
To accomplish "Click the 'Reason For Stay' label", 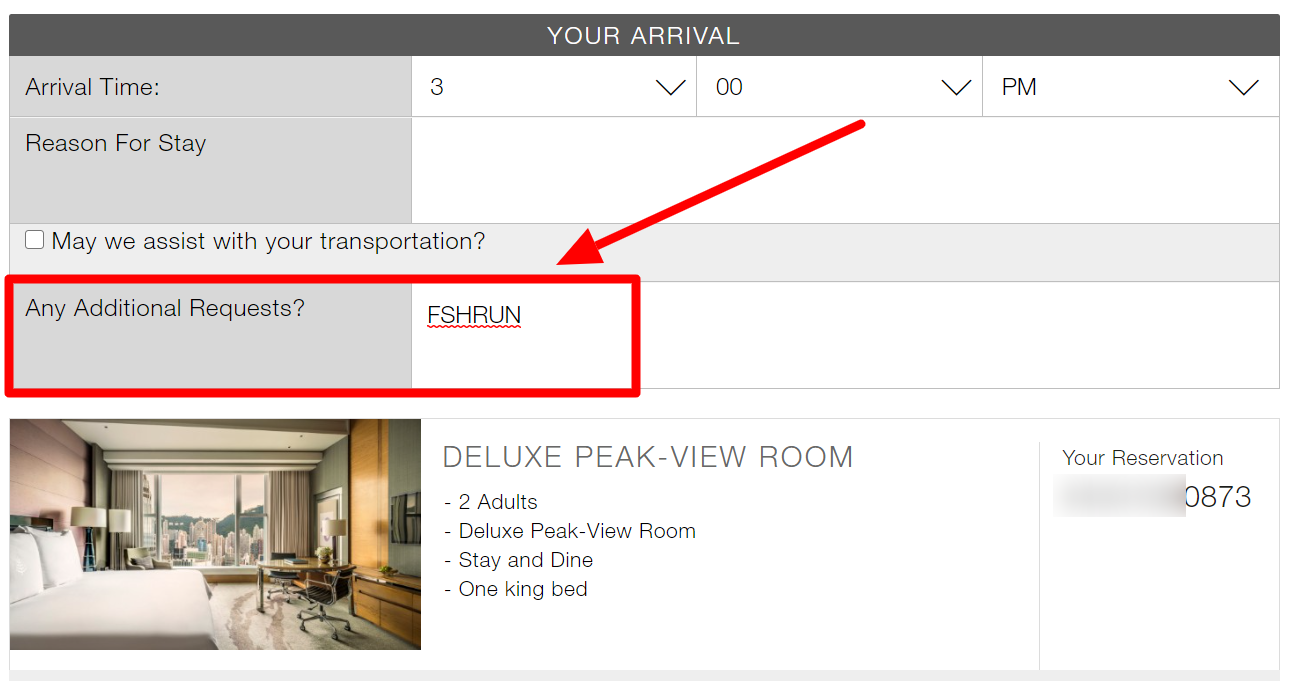I will [115, 143].
